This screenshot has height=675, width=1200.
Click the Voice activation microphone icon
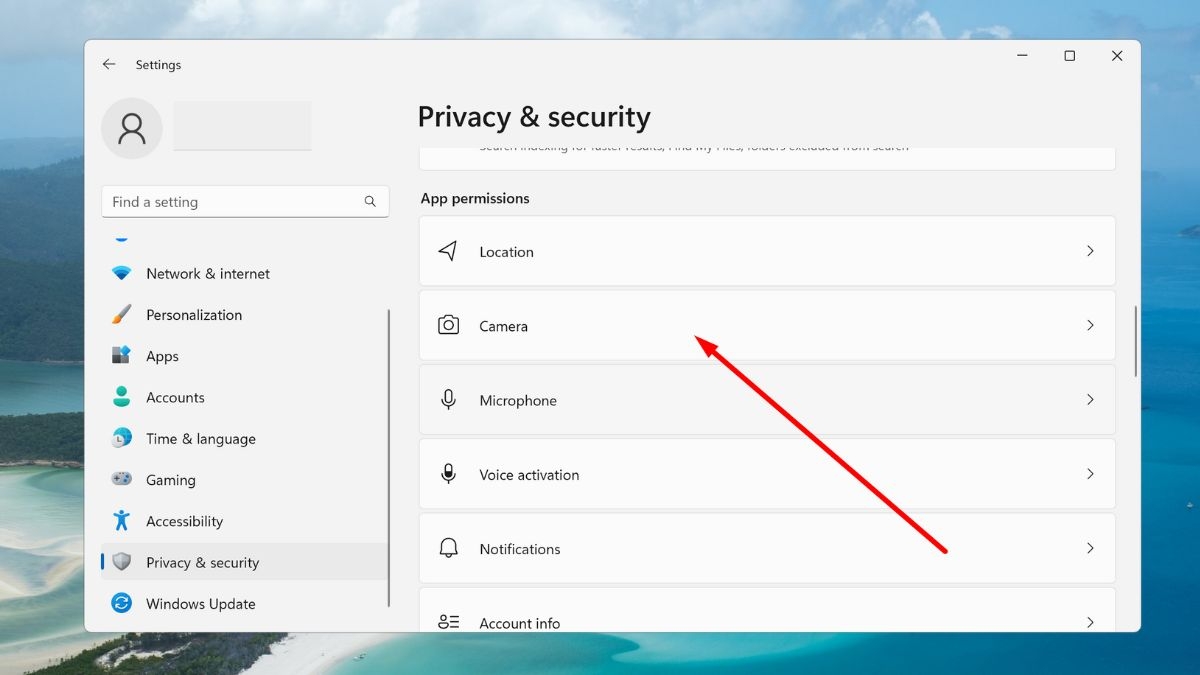tap(448, 474)
